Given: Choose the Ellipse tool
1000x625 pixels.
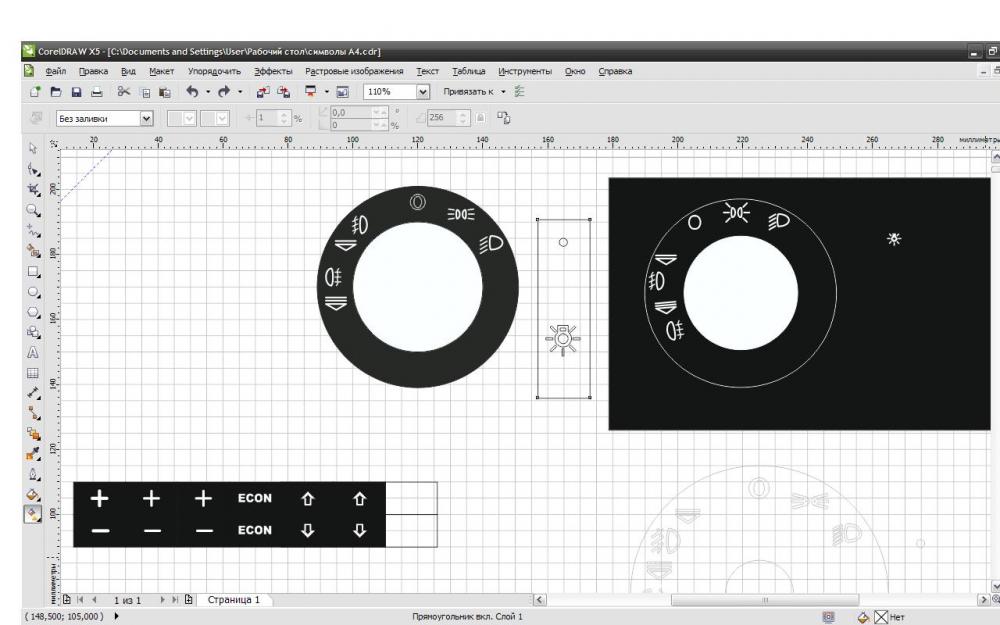Looking at the screenshot, I should [33, 292].
